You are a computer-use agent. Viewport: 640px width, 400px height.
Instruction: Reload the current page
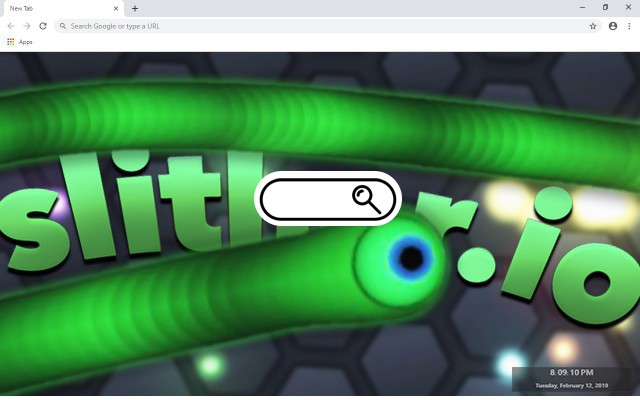click(x=43, y=26)
